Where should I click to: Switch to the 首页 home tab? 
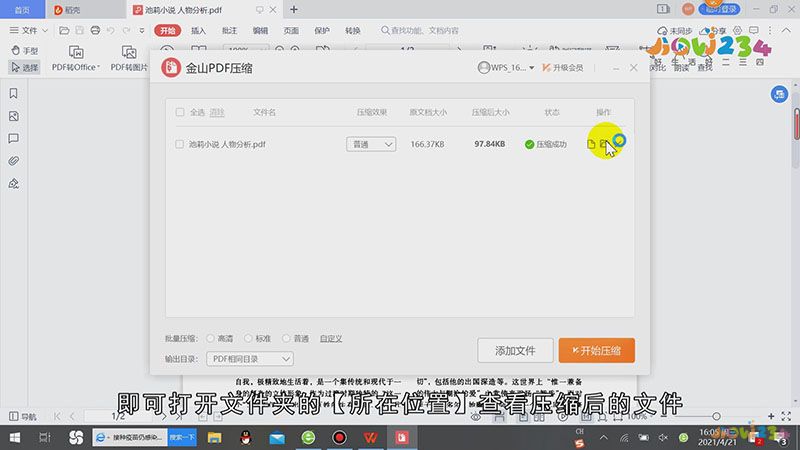coord(22,10)
